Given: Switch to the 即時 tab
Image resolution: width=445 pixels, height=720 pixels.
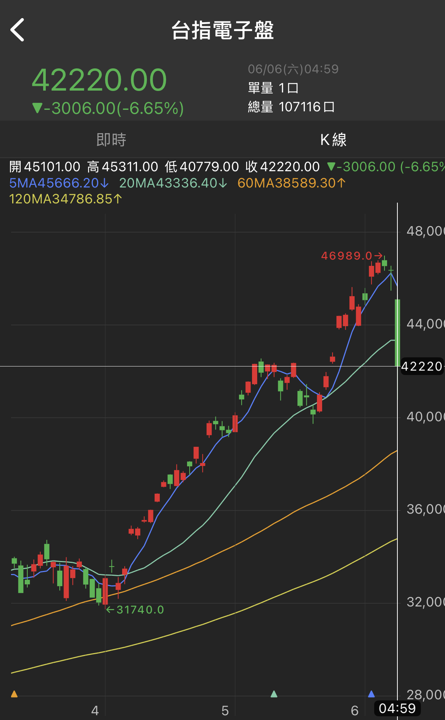Looking at the screenshot, I should point(111,140).
